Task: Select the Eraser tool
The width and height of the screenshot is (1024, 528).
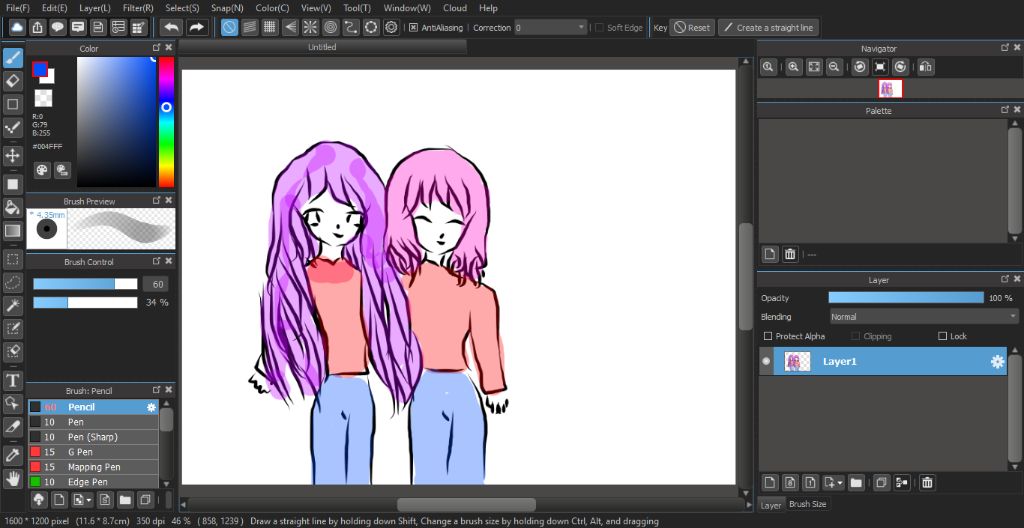Action: tap(12, 81)
